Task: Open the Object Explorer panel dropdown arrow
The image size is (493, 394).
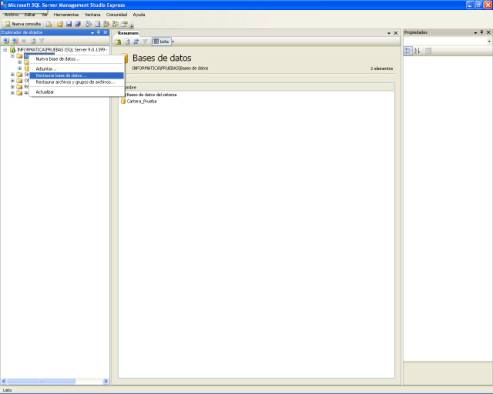Action: pyautogui.click(x=92, y=33)
